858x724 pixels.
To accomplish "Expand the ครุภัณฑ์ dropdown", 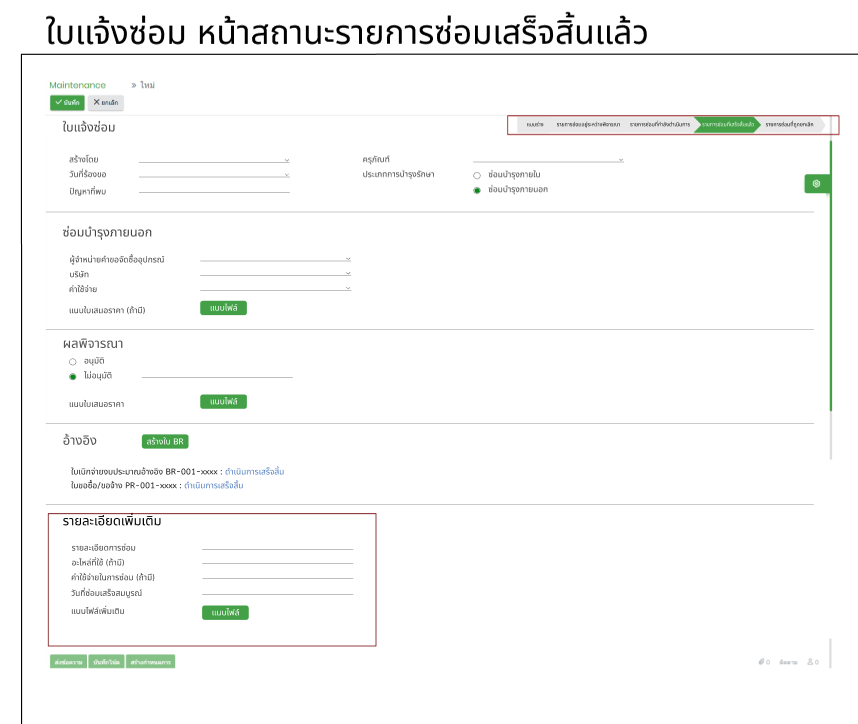I will click(548, 160).
